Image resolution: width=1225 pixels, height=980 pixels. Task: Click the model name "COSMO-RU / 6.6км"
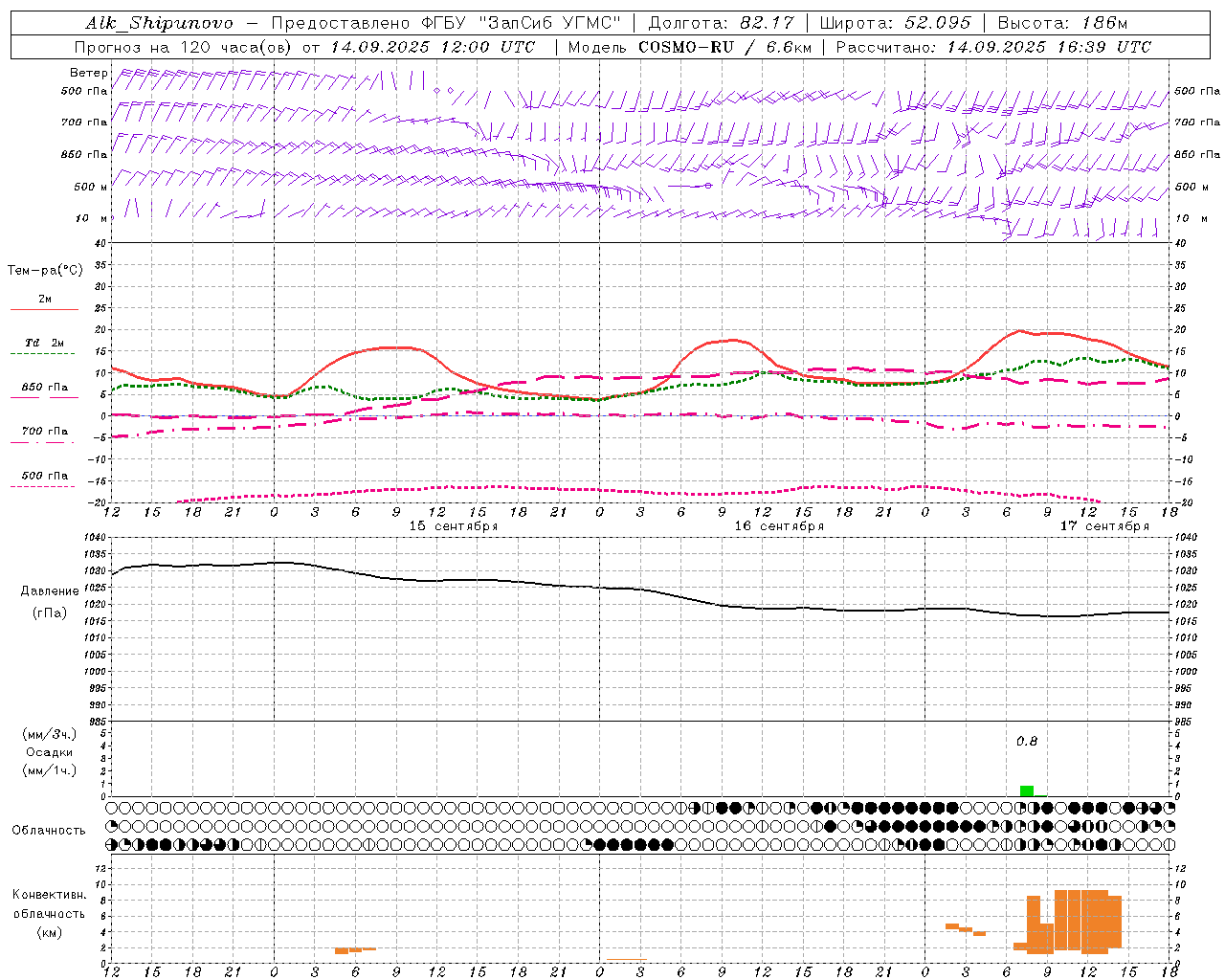pyautogui.click(x=725, y=47)
